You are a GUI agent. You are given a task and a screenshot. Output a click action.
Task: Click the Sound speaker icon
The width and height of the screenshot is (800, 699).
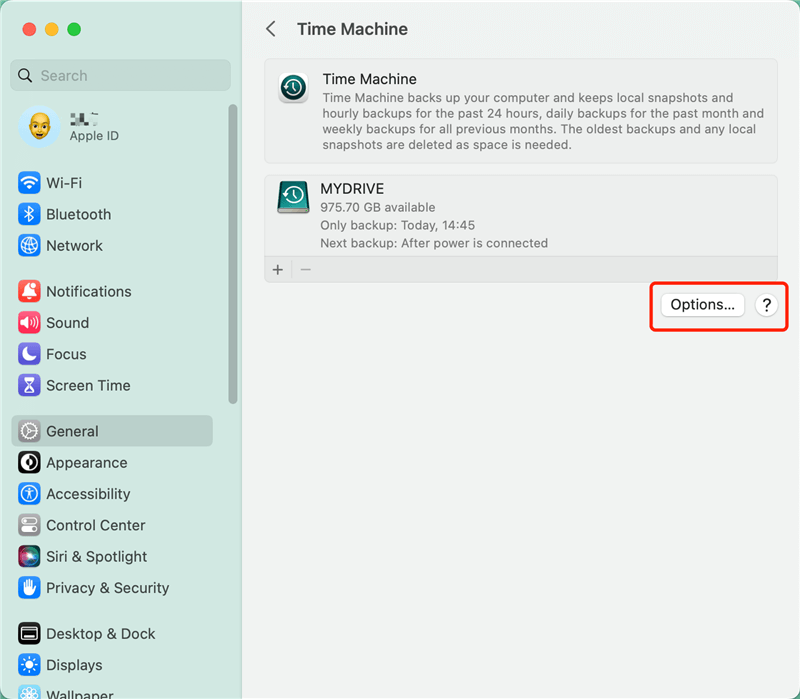(29, 323)
